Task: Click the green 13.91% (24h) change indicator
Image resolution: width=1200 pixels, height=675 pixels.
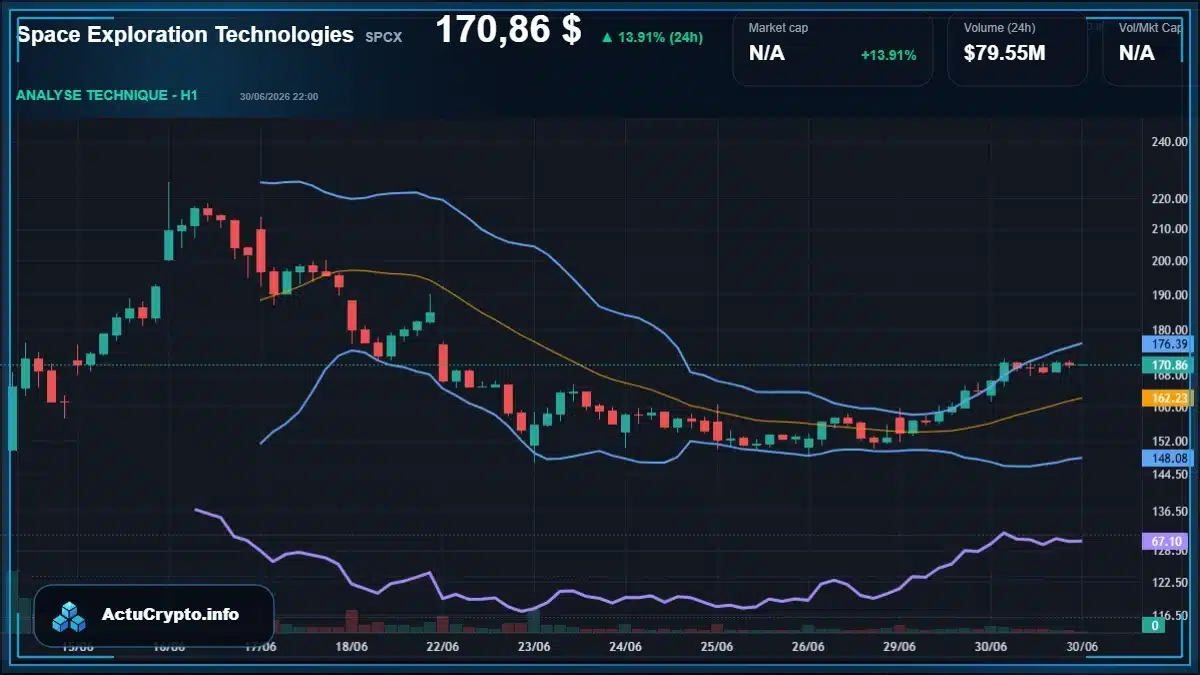Action: pyautogui.click(x=652, y=37)
